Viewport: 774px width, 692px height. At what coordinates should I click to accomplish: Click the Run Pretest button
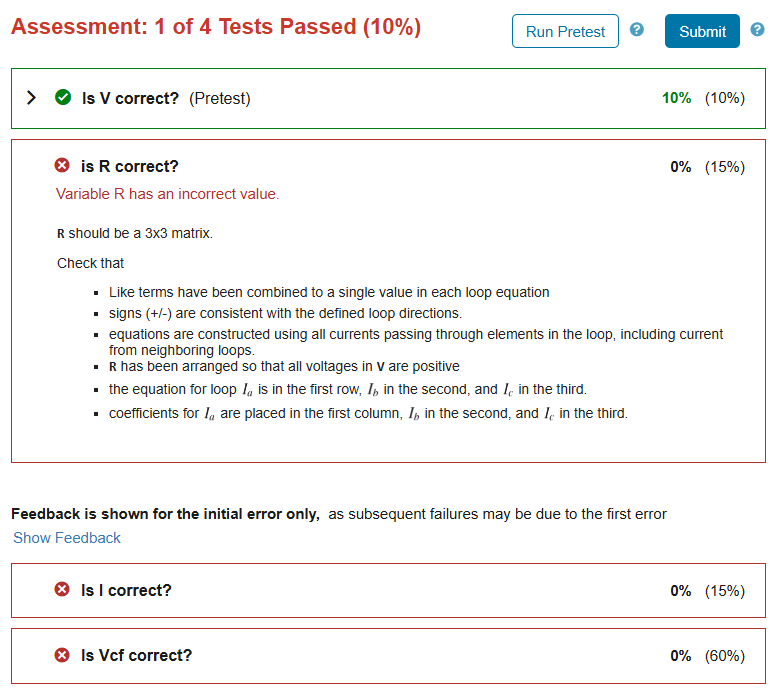(x=565, y=31)
